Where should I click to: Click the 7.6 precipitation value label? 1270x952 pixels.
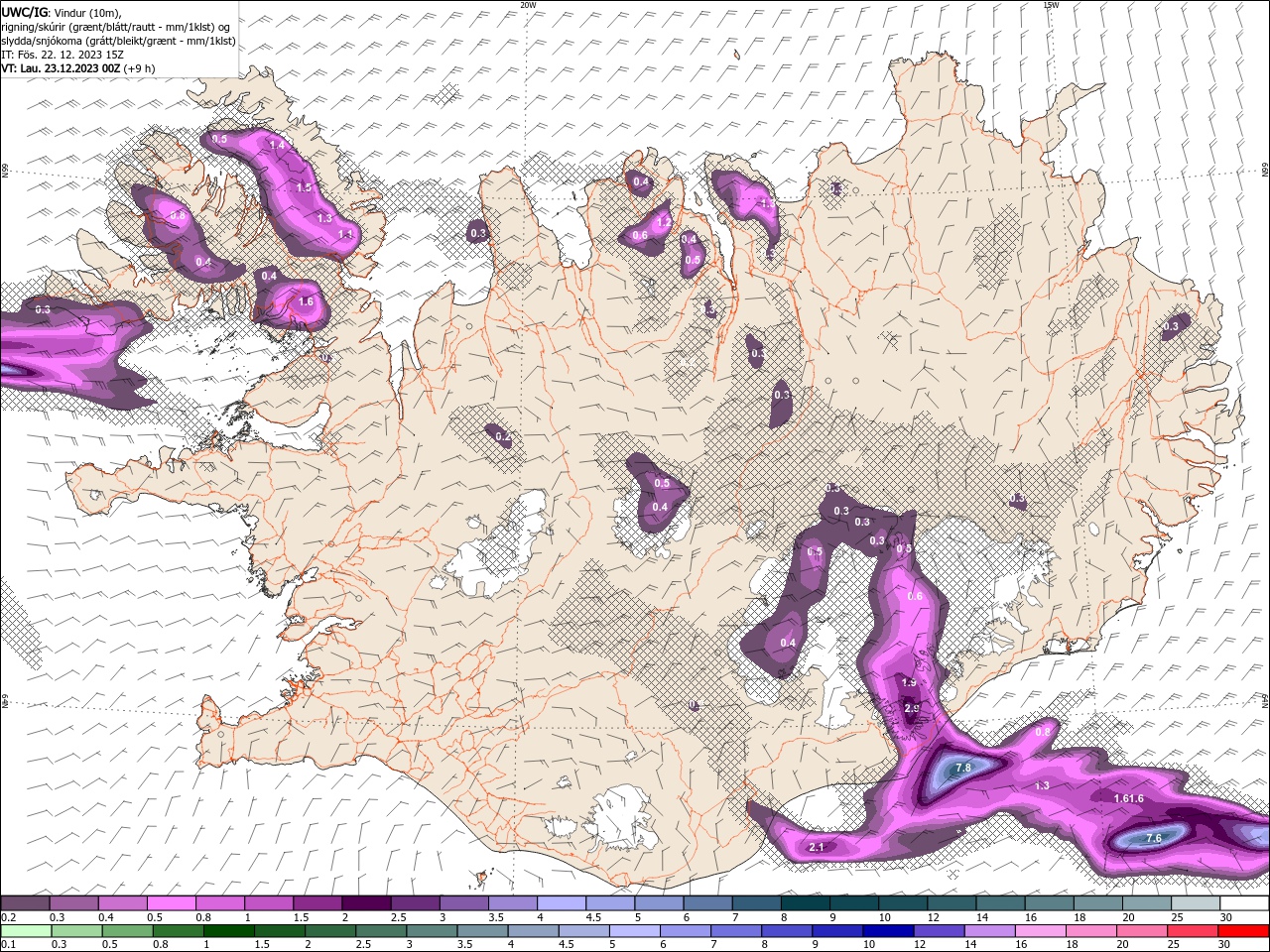[x=1154, y=838]
